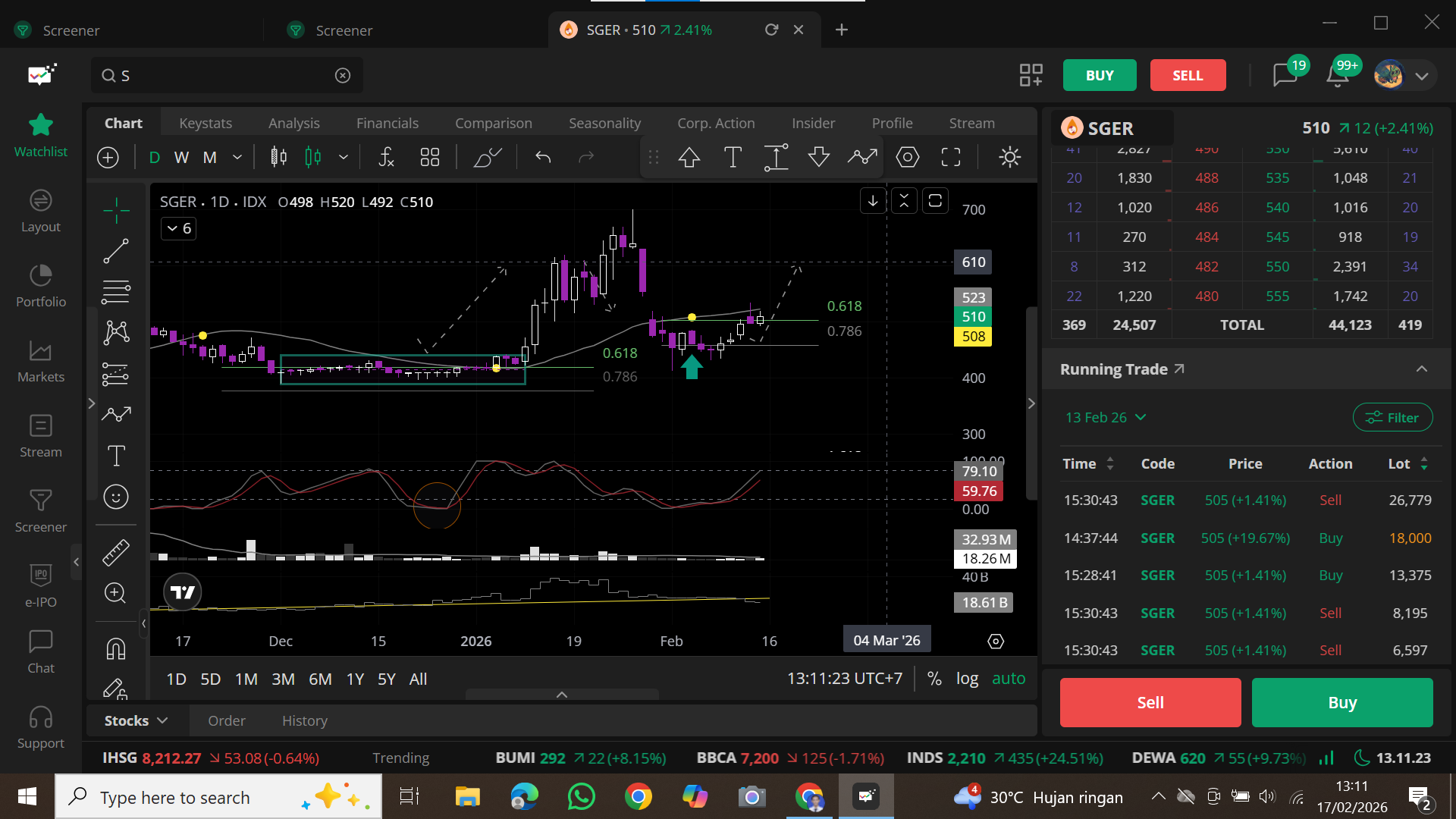Image resolution: width=1456 pixels, height=819 pixels.
Task: Collapse the Running Trade panel
Action: tap(1422, 369)
